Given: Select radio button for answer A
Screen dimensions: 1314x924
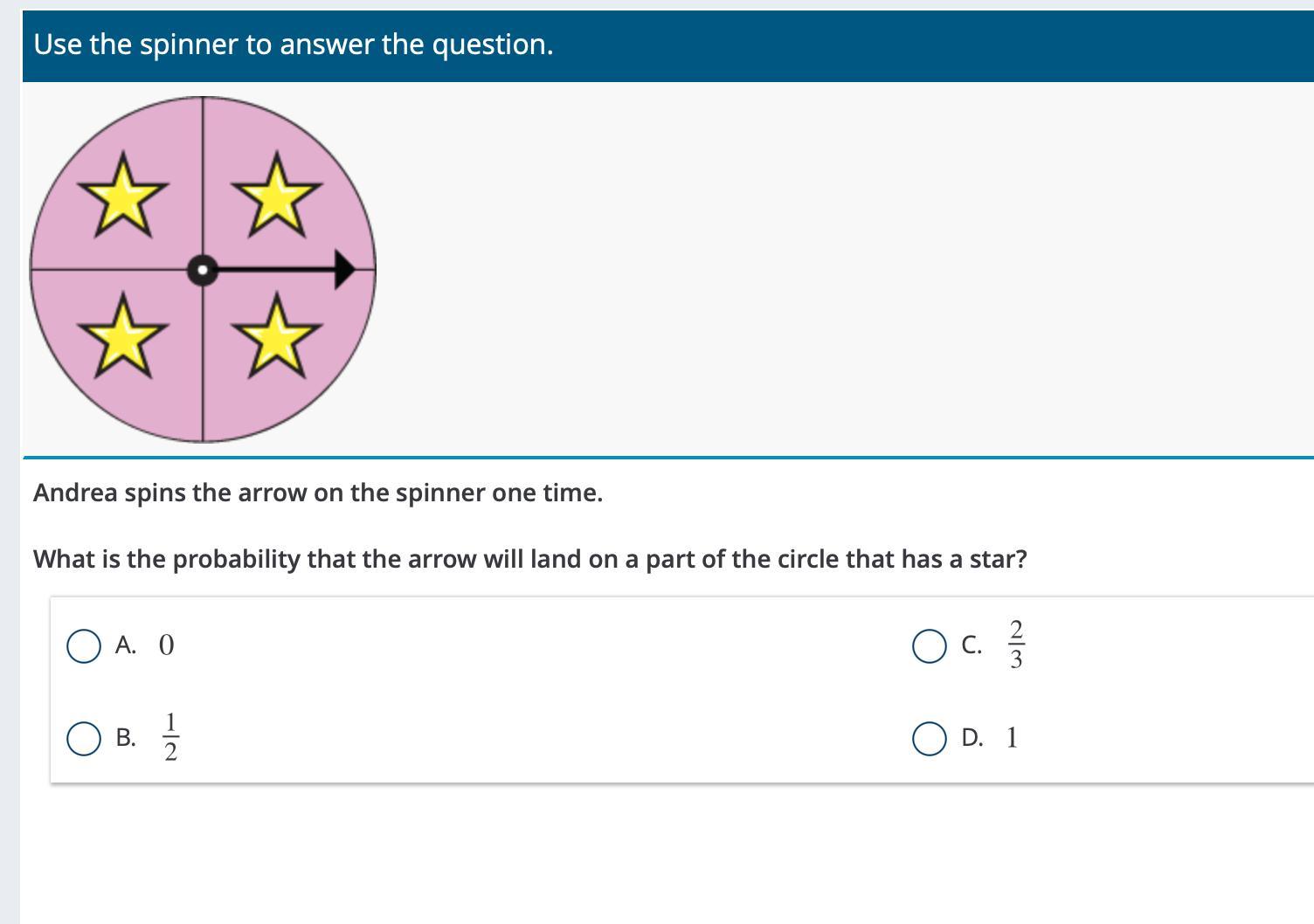Looking at the screenshot, I should tap(84, 646).
